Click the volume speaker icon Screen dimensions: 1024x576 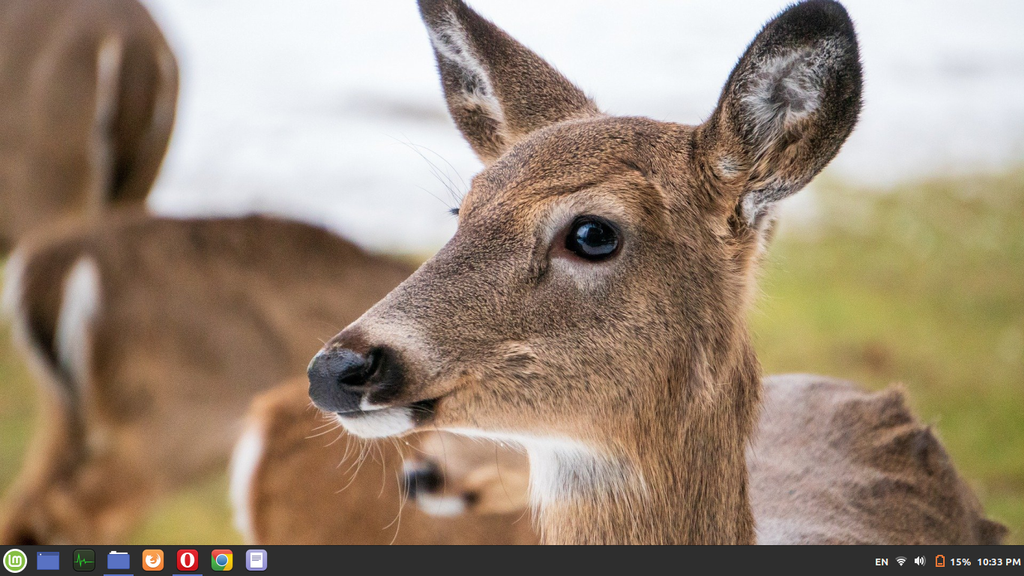(x=920, y=561)
